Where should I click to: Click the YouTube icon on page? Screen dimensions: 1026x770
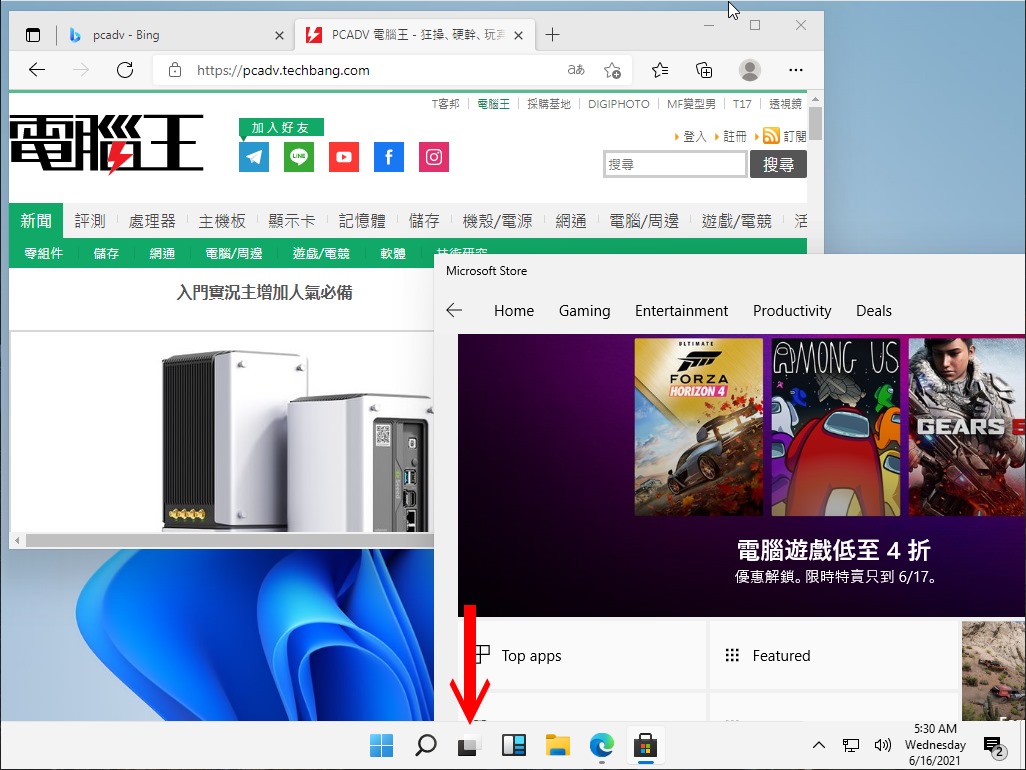click(x=344, y=157)
